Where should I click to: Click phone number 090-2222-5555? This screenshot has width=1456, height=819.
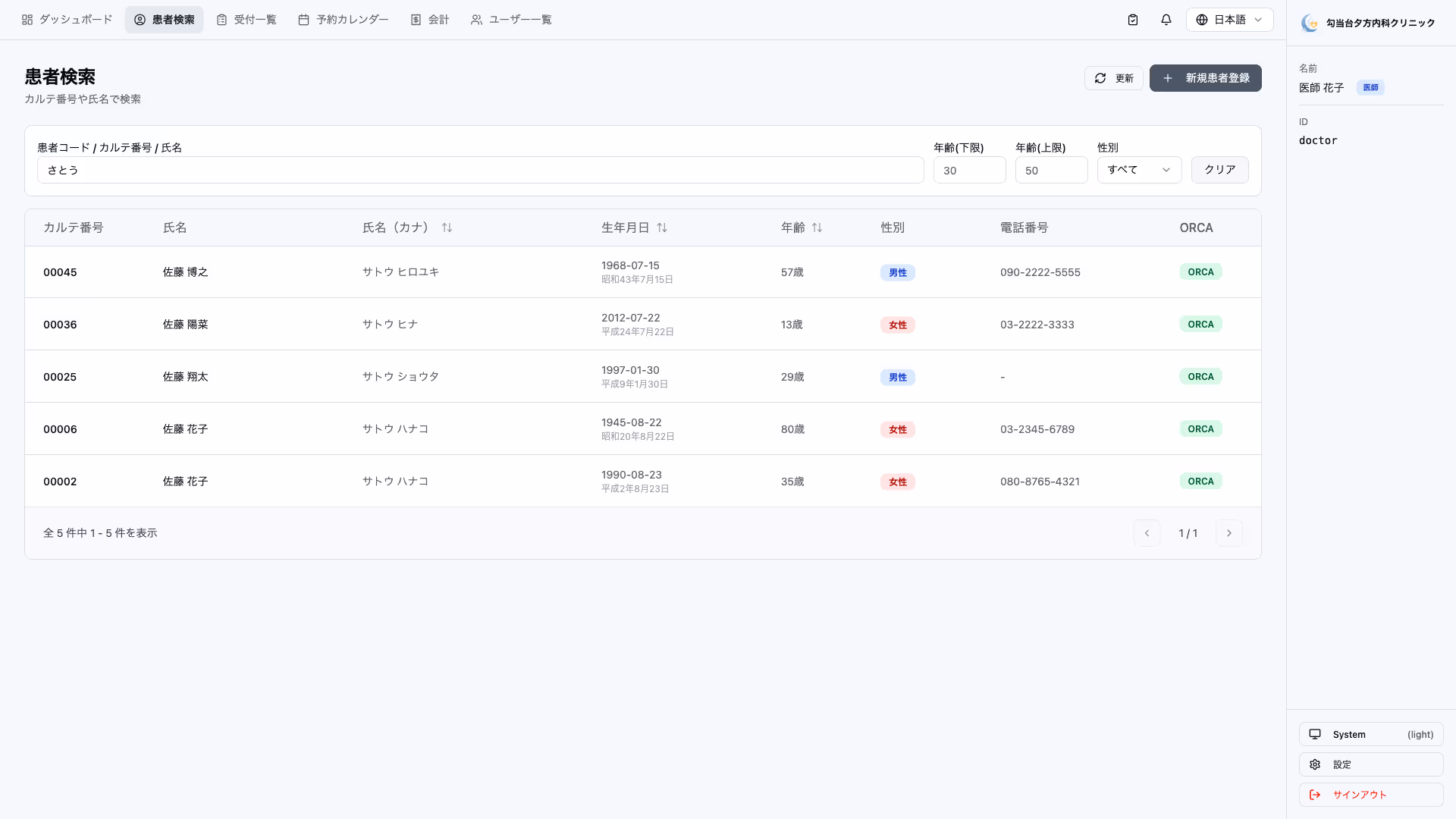(1040, 272)
